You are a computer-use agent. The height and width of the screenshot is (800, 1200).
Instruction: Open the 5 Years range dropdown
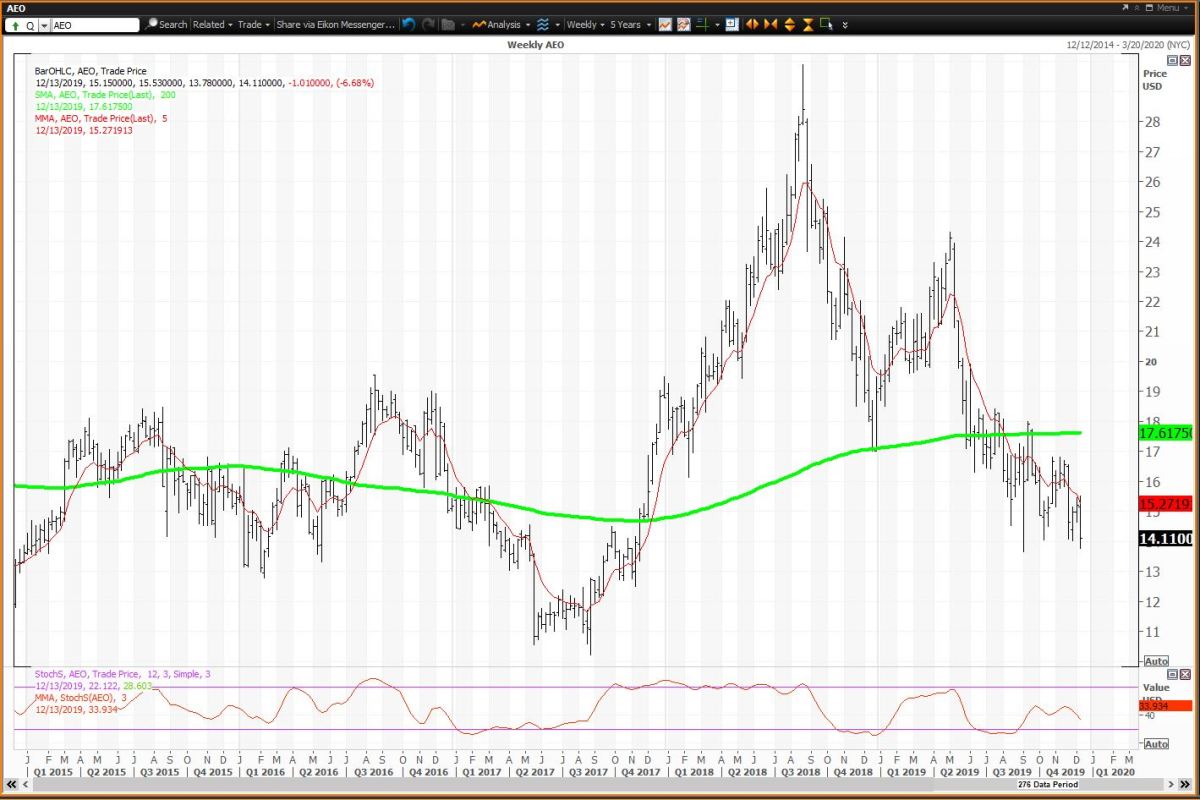point(631,24)
